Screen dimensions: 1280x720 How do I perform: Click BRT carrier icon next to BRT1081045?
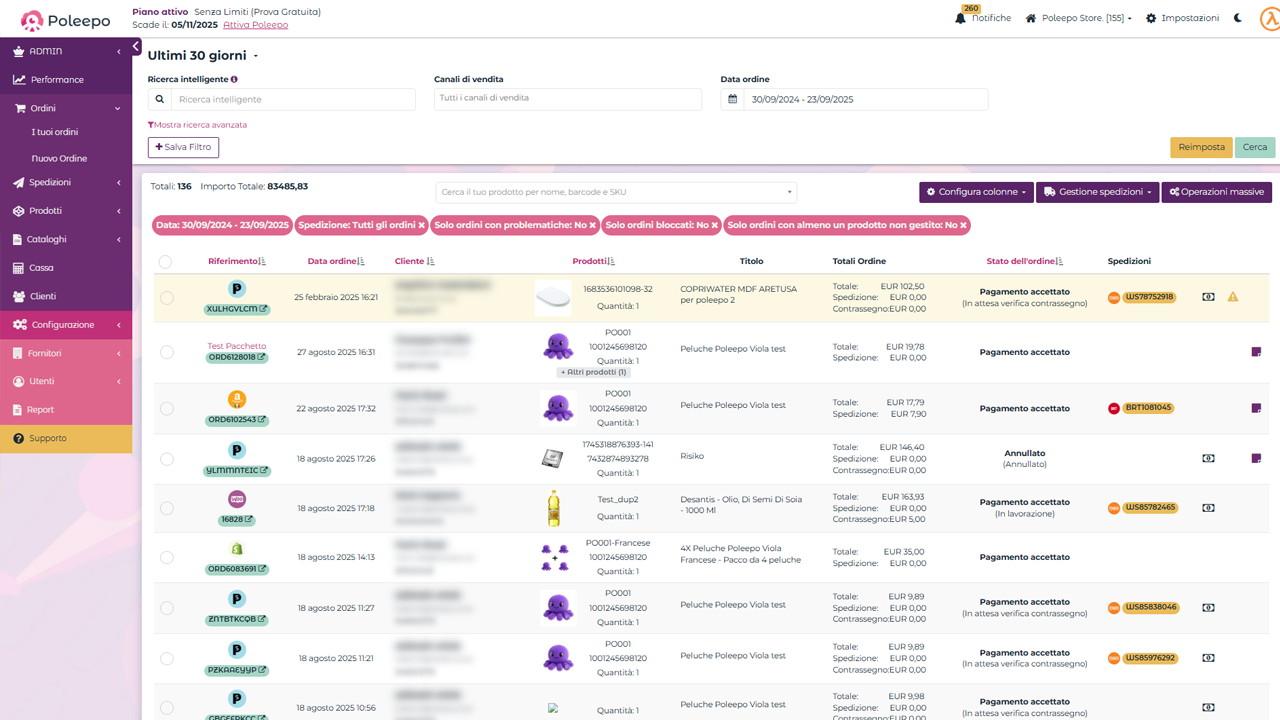(1114, 408)
